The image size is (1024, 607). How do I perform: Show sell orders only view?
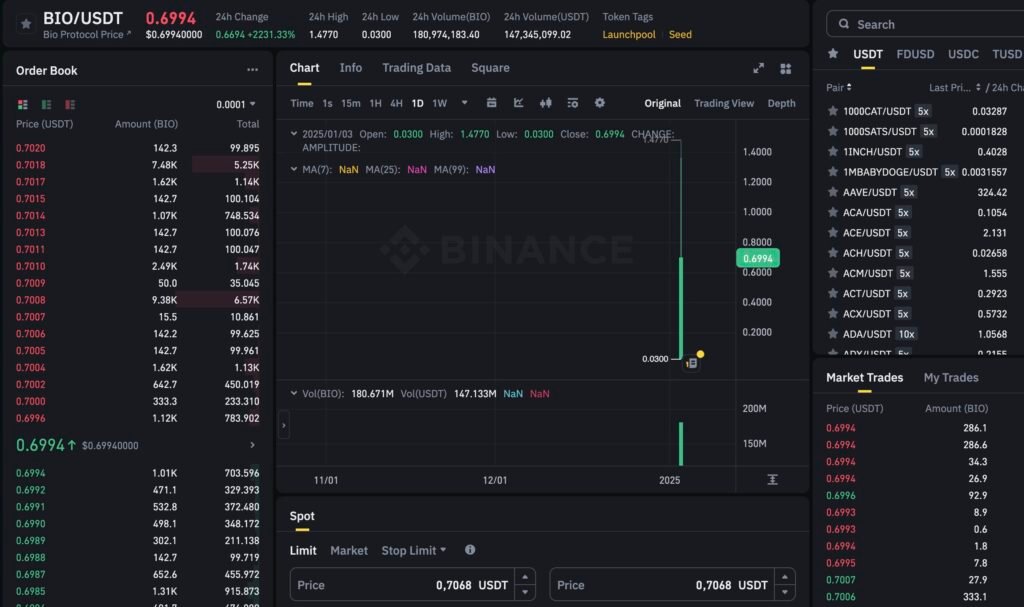[70, 105]
